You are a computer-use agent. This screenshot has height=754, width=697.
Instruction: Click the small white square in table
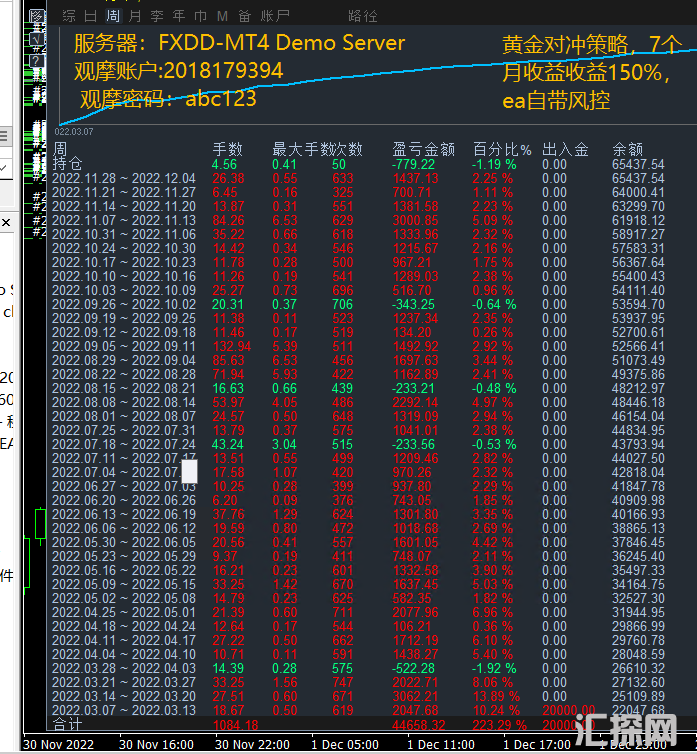point(189,470)
